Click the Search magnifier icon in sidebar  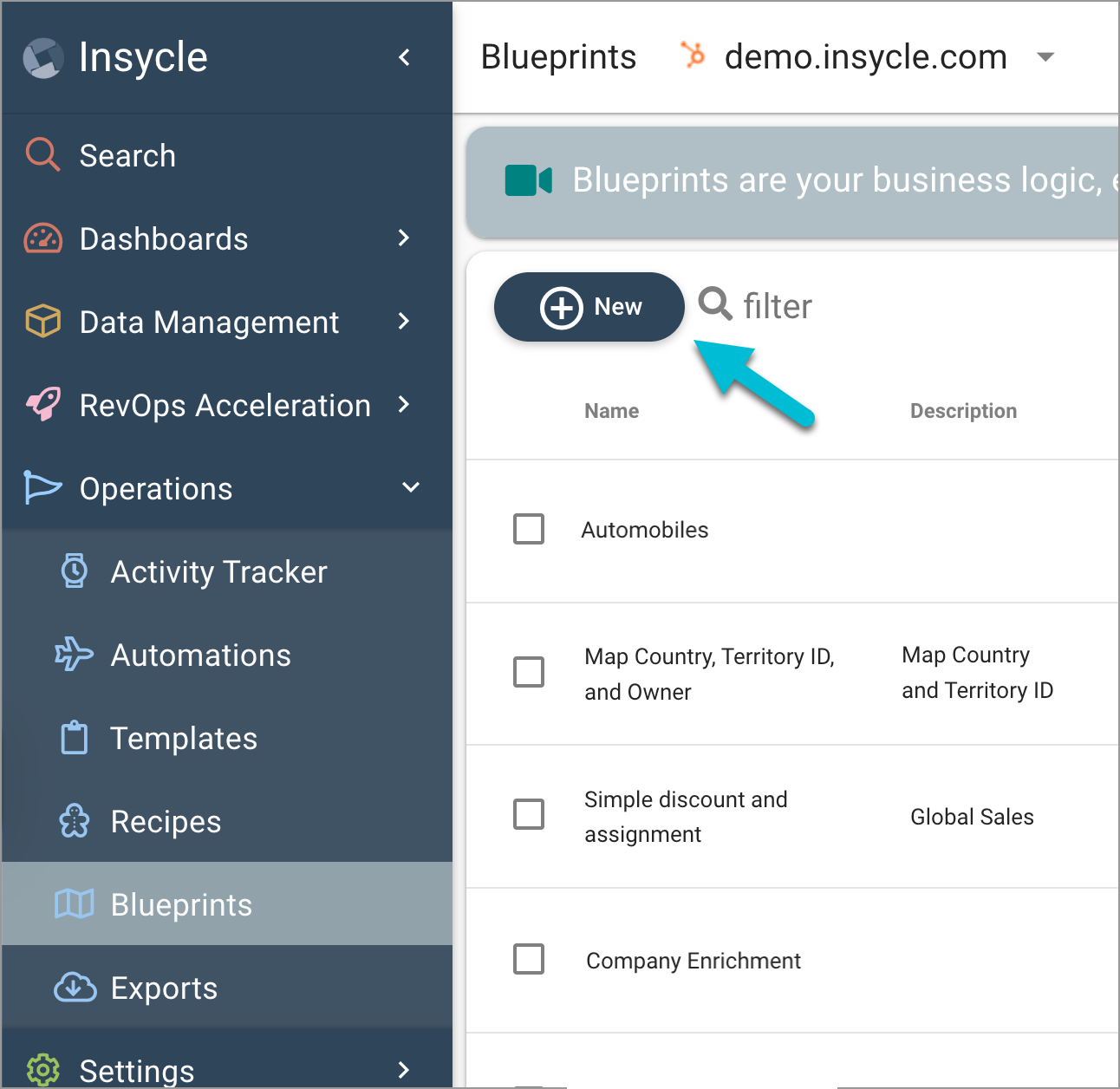tap(42, 154)
